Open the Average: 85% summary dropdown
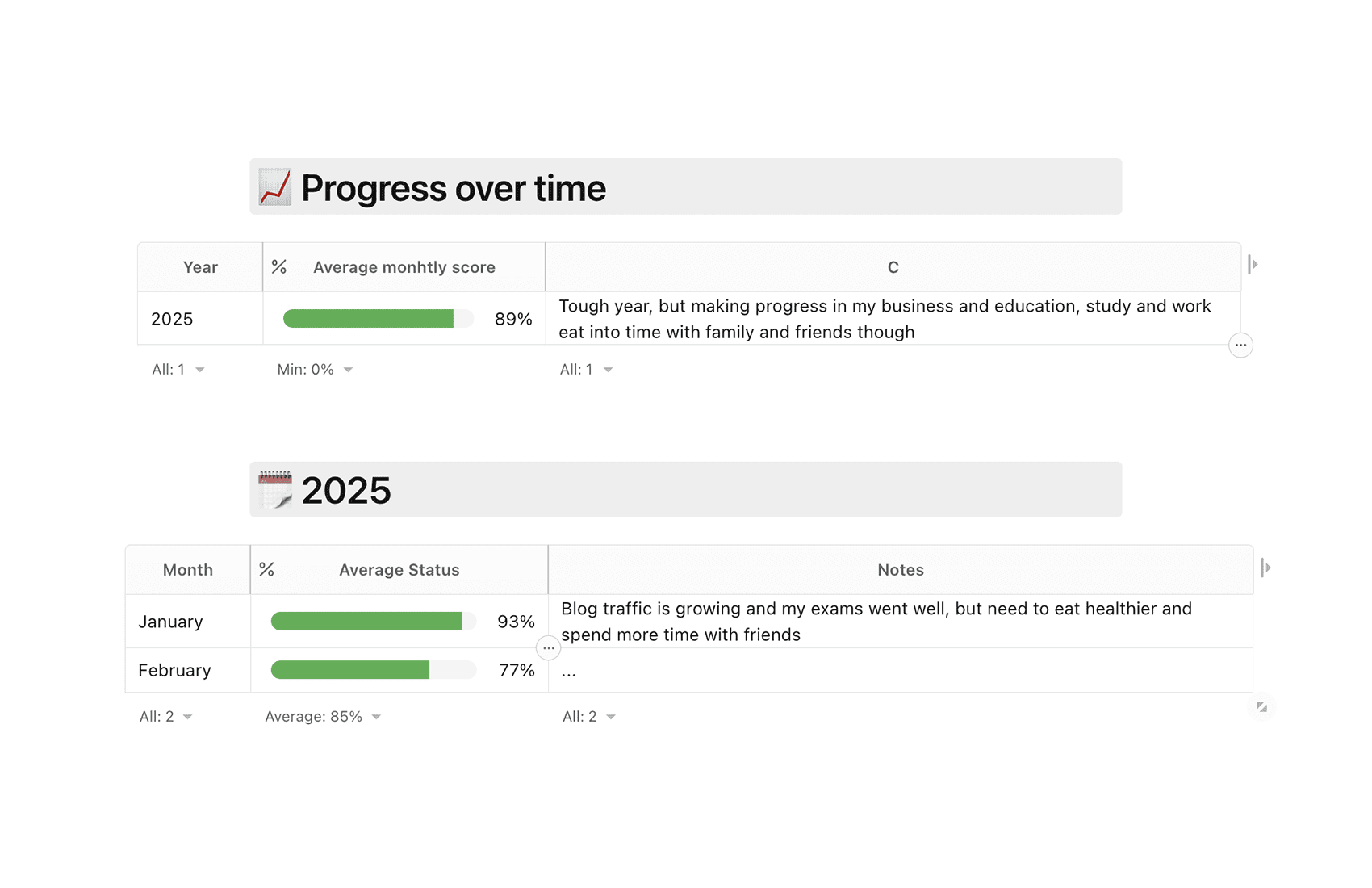This screenshot has width=1372, height=888. [x=323, y=717]
